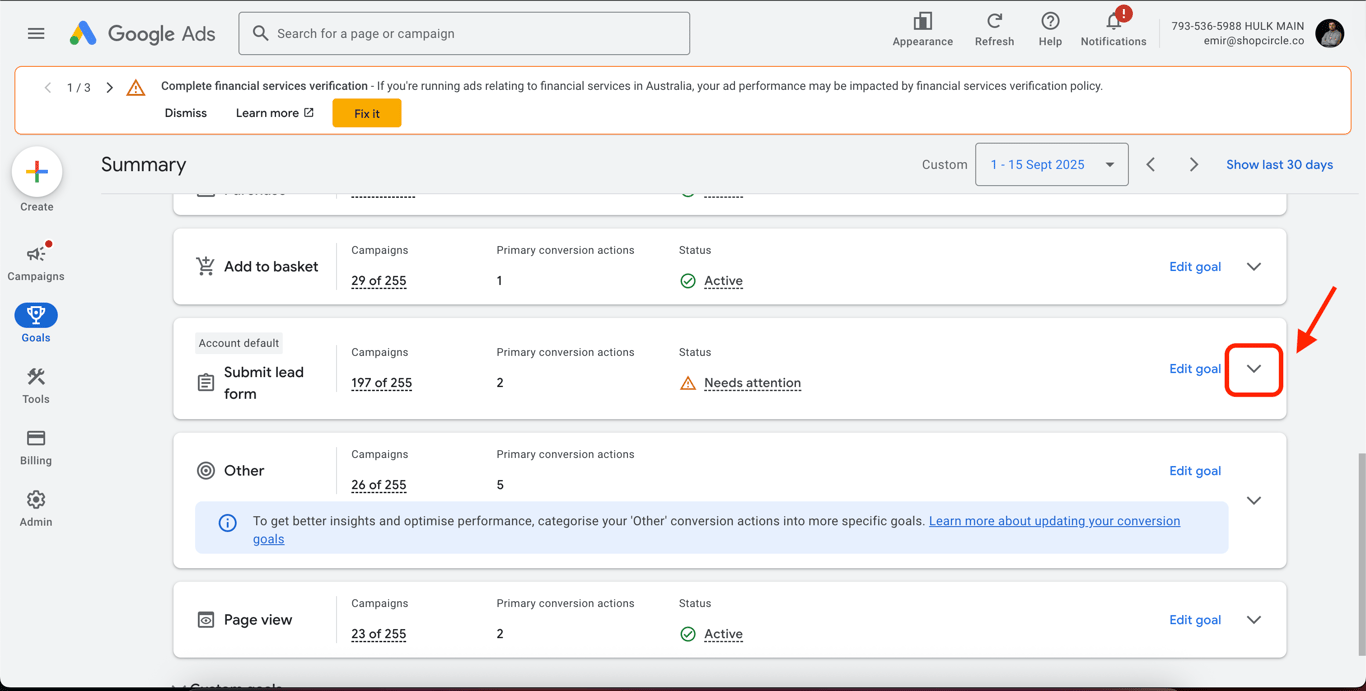Go to the next date period arrow
This screenshot has height=691, width=1366.
click(1193, 165)
